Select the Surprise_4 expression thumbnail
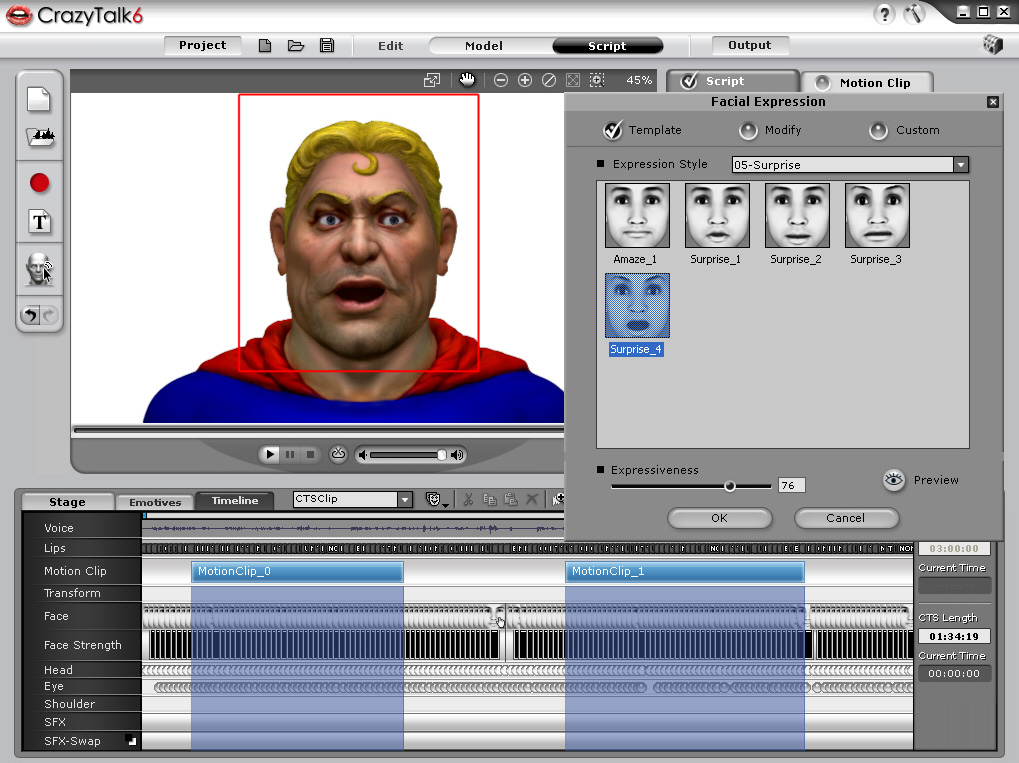Screen dimensions: 1019x763 point(637,305)
